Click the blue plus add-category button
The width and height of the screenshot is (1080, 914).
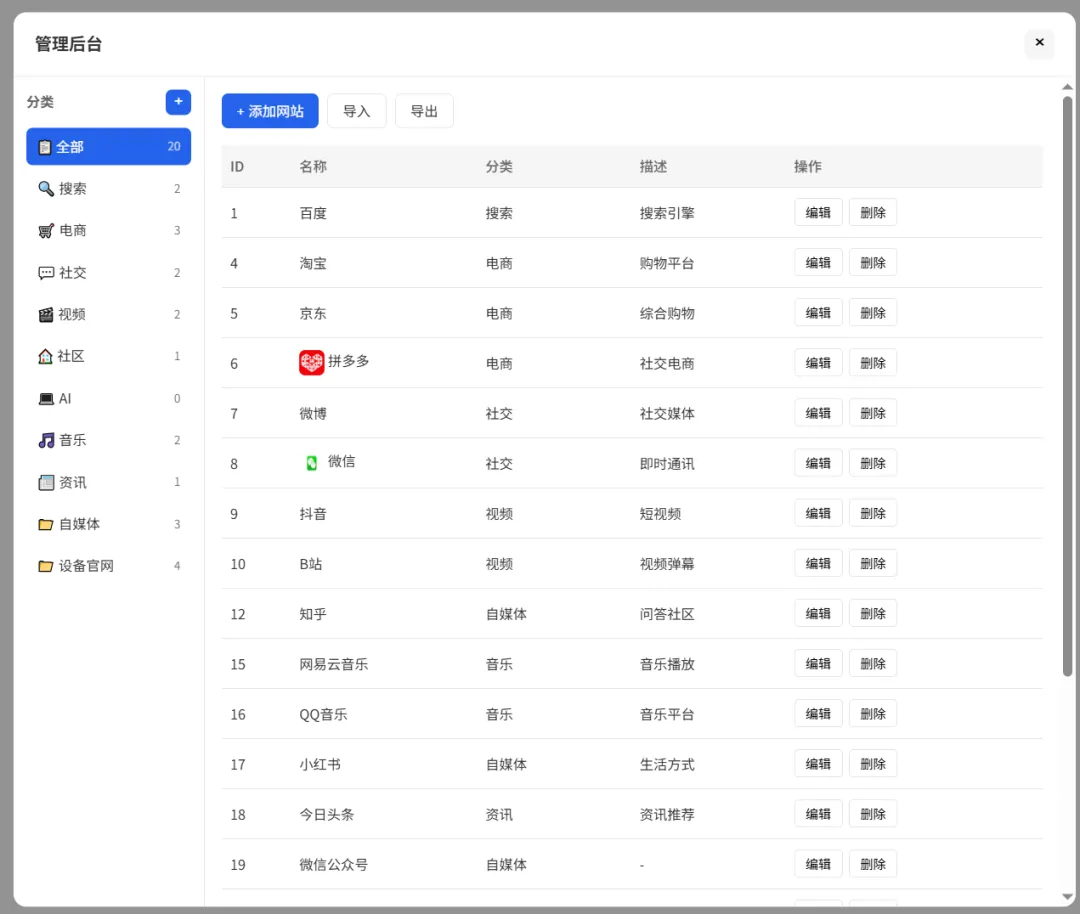click(x=178, y=102)
